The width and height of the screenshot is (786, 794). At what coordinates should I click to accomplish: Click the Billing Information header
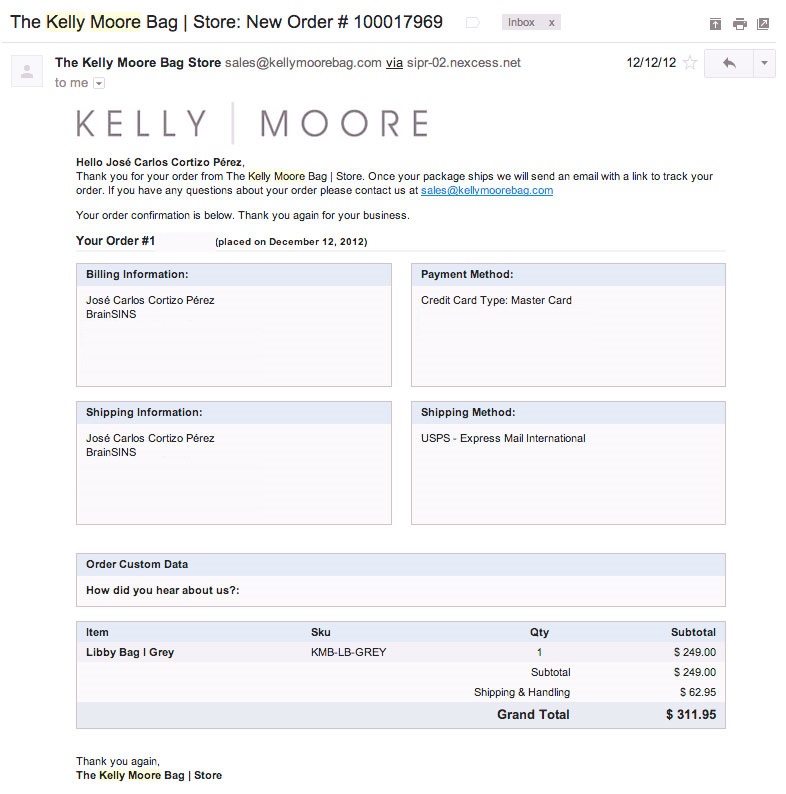point(137,274)
